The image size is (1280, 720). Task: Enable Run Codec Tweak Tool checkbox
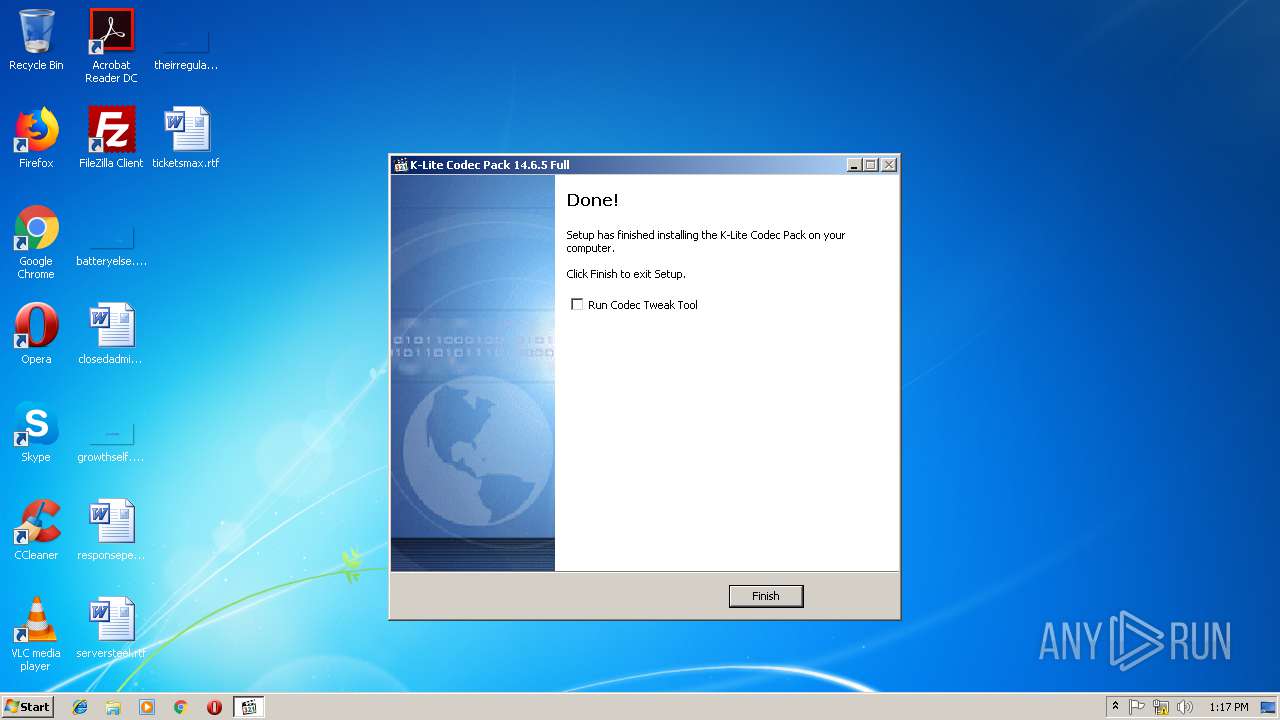pyautogui.click(x=577, y=305)
